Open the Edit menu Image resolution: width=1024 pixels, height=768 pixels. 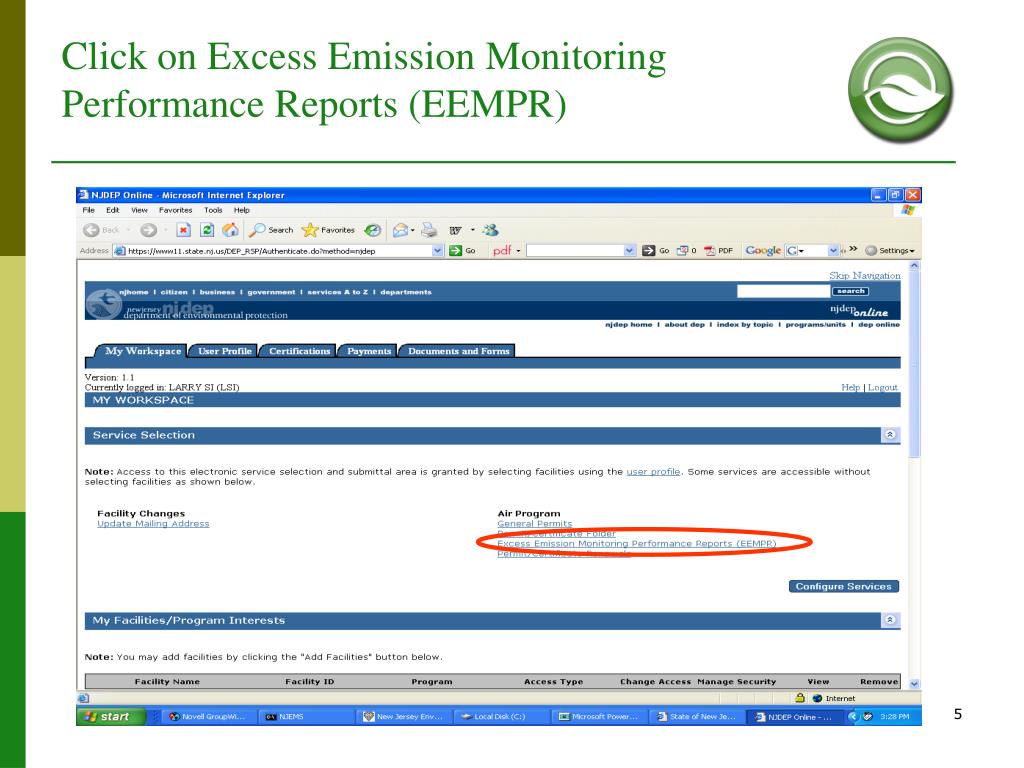(x=112, y=210)
